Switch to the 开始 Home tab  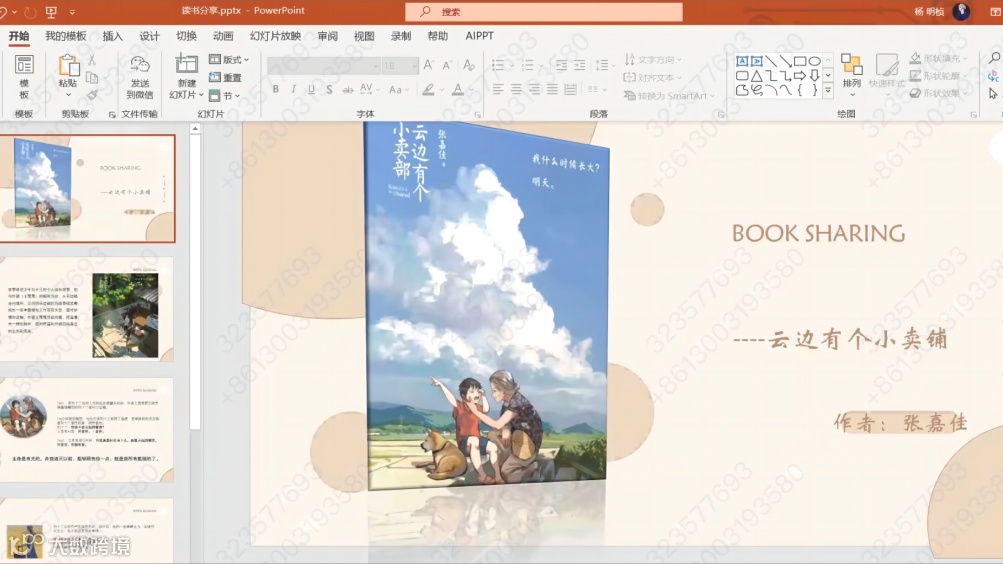click(x=19, y=36)
